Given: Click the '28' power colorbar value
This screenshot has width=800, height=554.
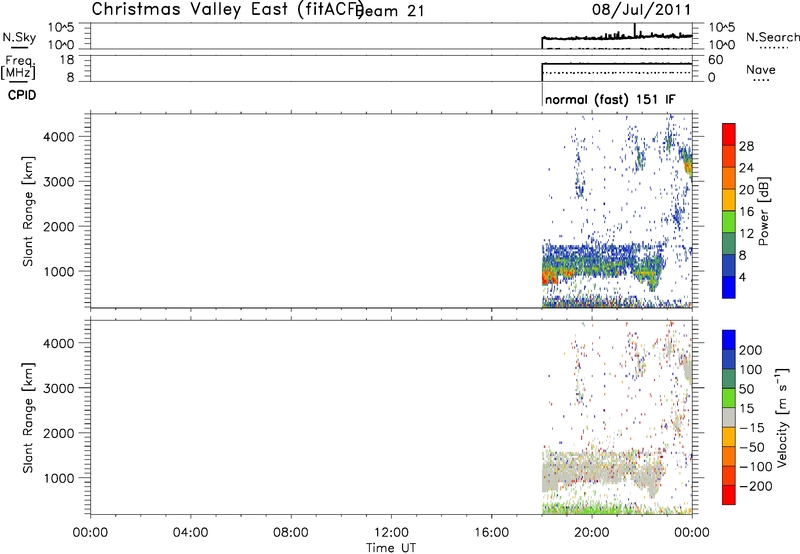Looking at the screenshot, I should 746,146.
